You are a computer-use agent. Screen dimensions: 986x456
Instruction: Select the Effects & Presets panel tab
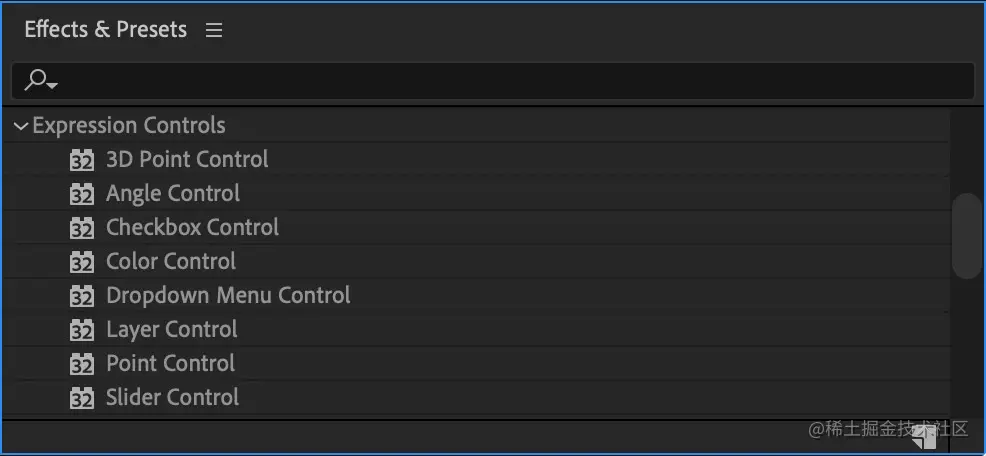point(105,30)
